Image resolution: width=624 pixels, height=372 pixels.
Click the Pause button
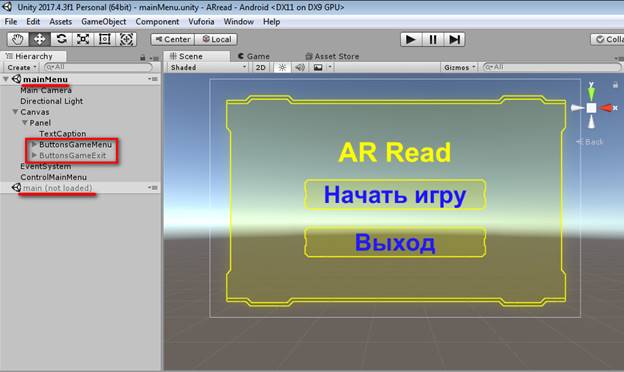coord(433,39)
